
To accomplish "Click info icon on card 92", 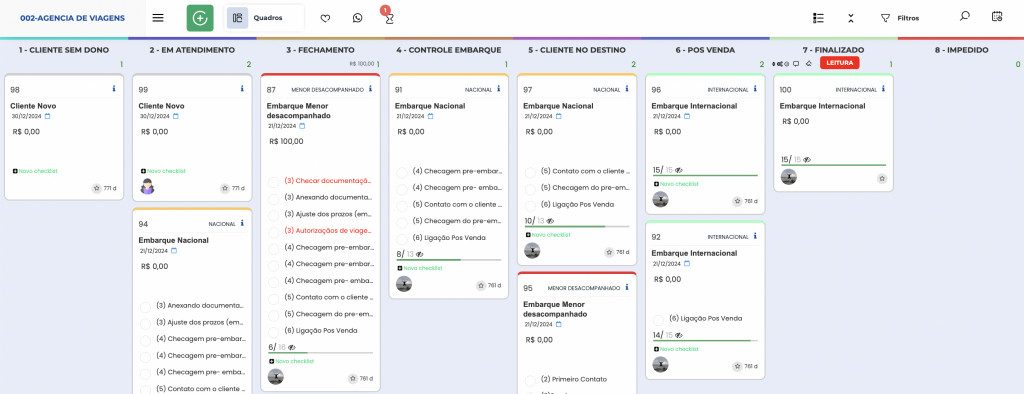I will point(755,236).
